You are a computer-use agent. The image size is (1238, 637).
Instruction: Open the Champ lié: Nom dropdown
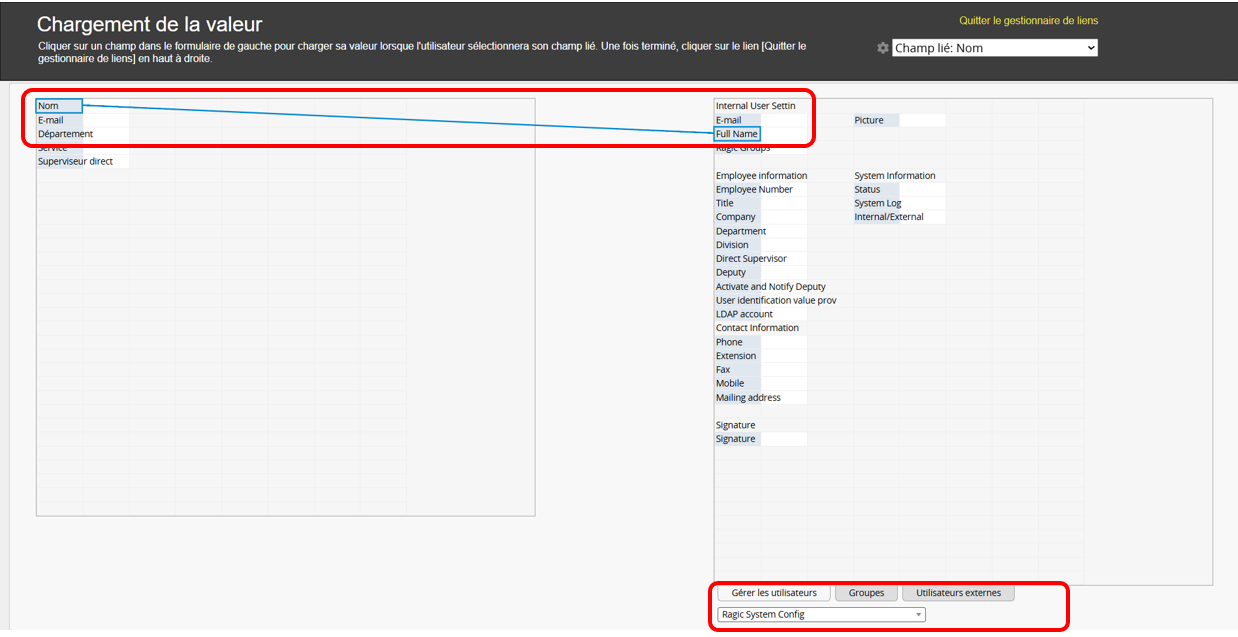click(994, 48)
